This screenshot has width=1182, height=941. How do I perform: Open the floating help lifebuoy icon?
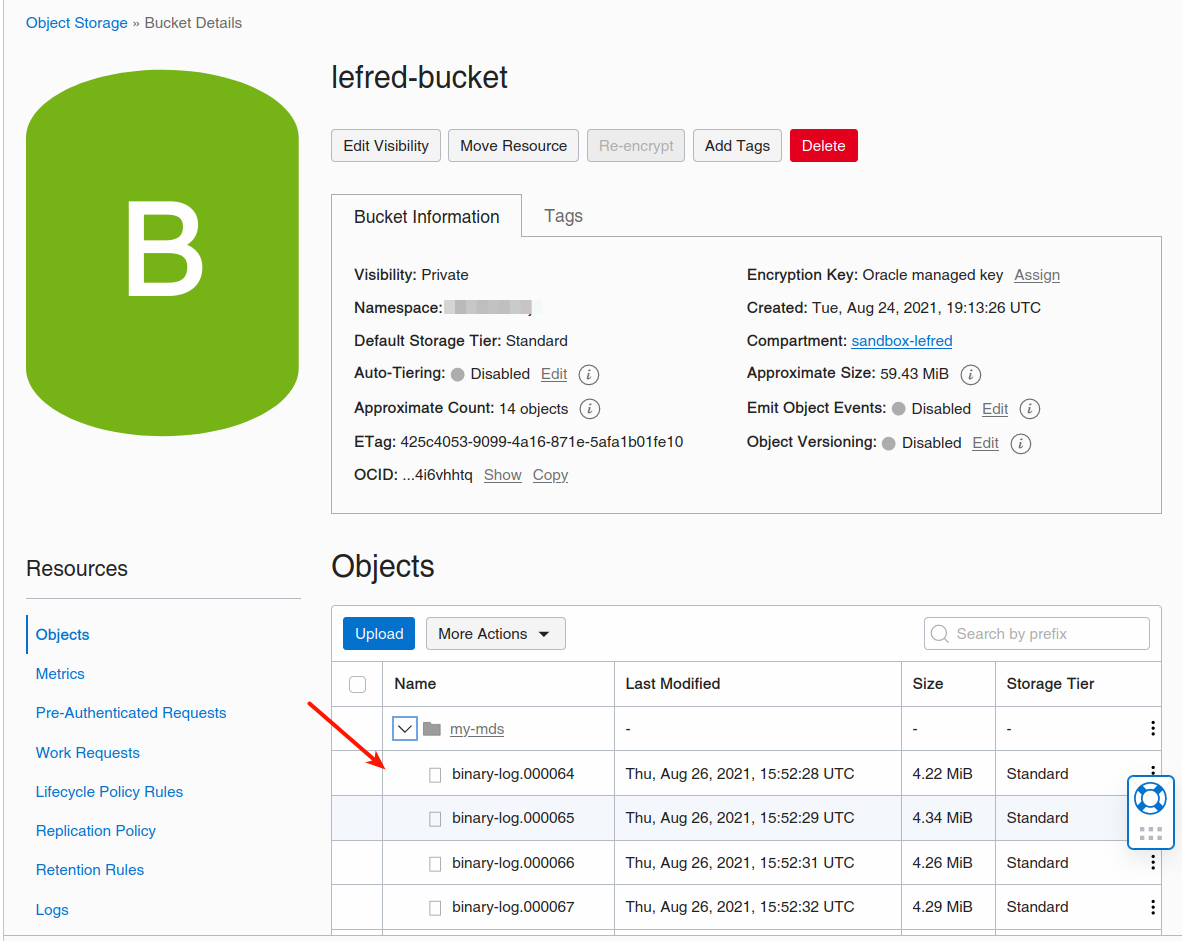tap(1150, 798)
